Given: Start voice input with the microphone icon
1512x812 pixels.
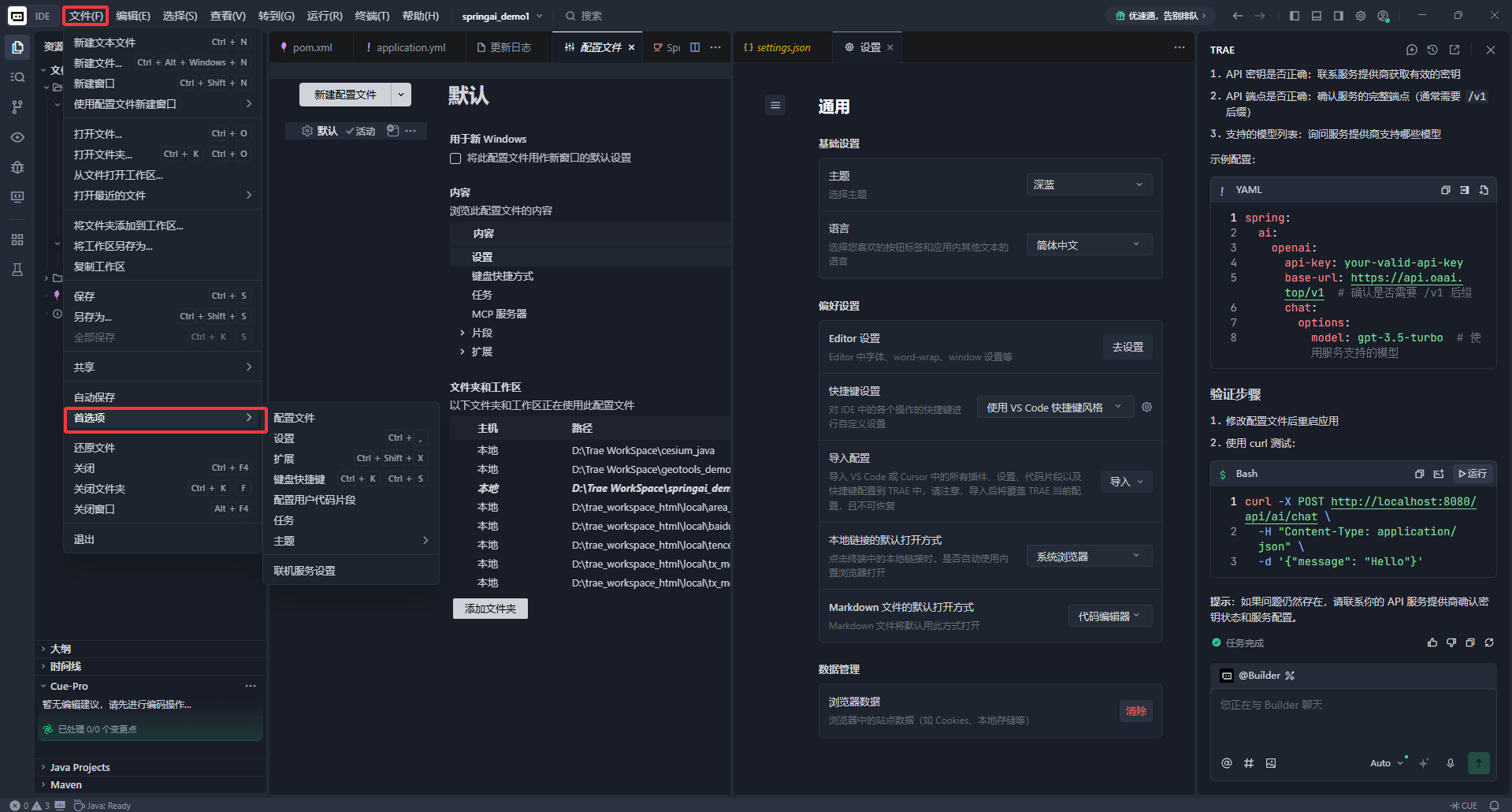Looking at the screenshot, I should [1451, 763].
